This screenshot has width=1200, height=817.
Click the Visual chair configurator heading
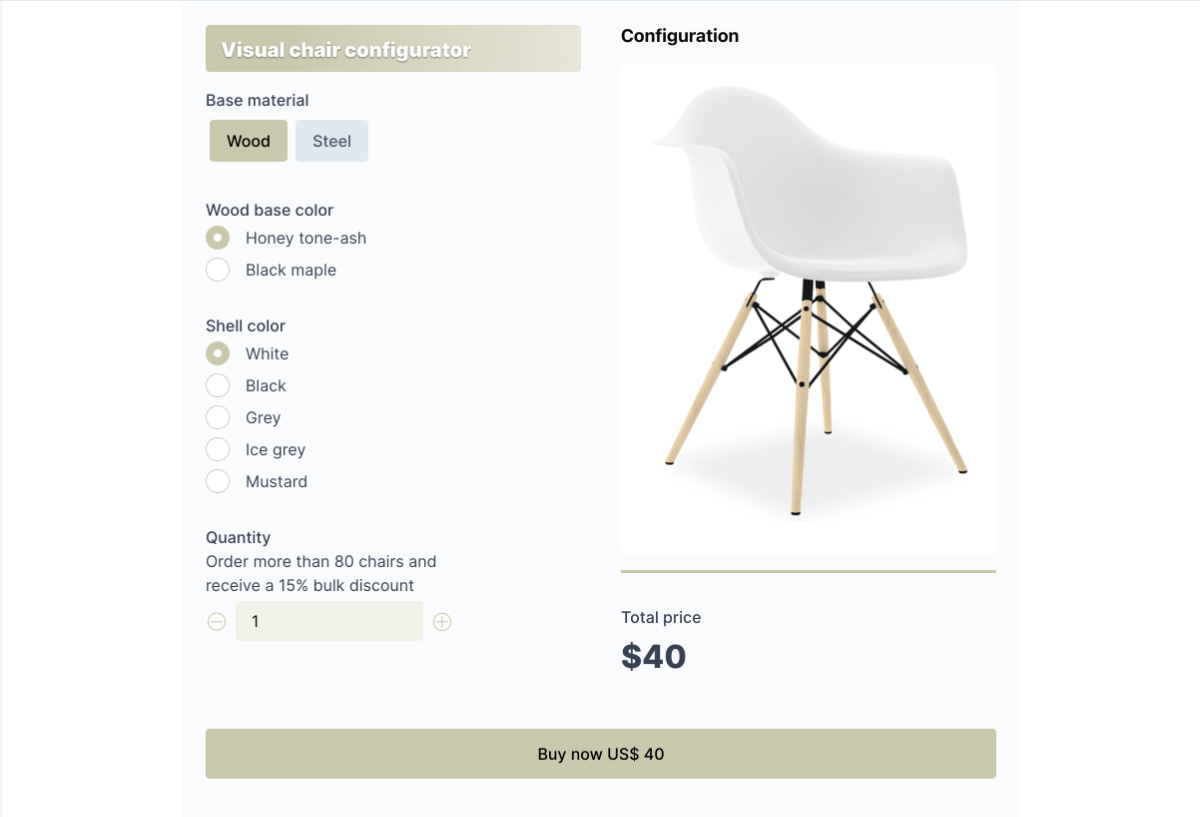(x=346, y=50)
